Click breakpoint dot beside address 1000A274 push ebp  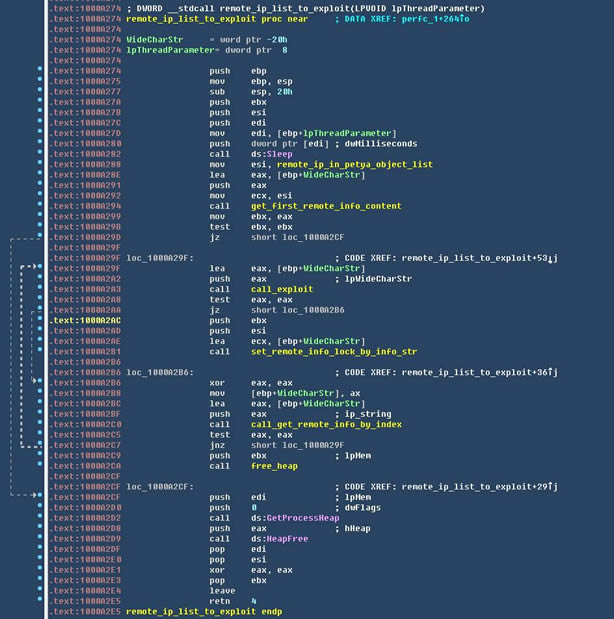(x=40, y=71)
